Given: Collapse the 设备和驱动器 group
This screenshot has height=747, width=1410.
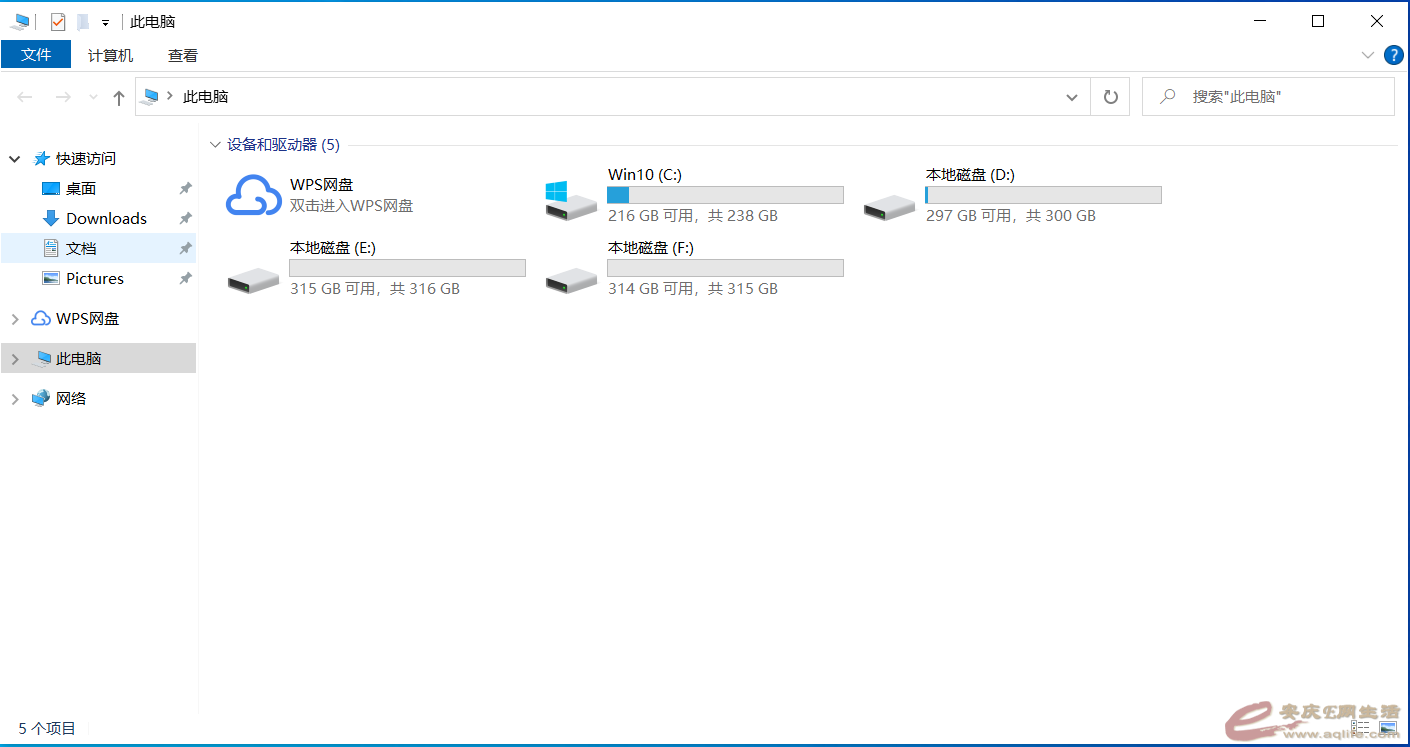Looking at the screenshot, I should (215, 145).
